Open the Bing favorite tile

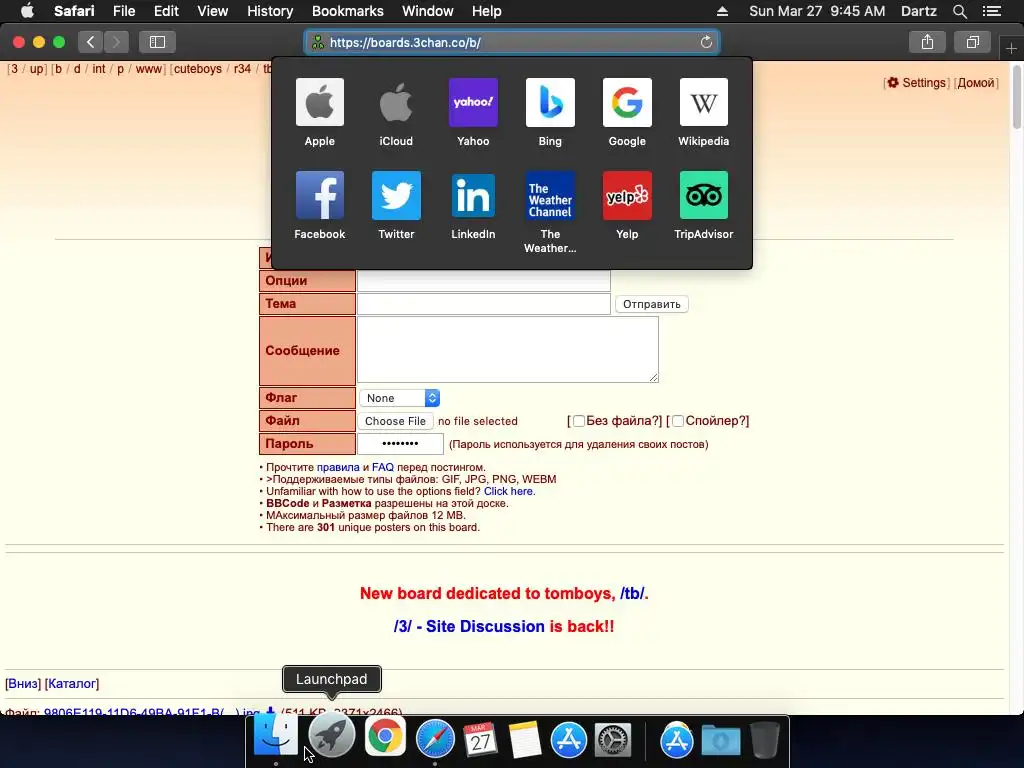click(x=550, y=103)
